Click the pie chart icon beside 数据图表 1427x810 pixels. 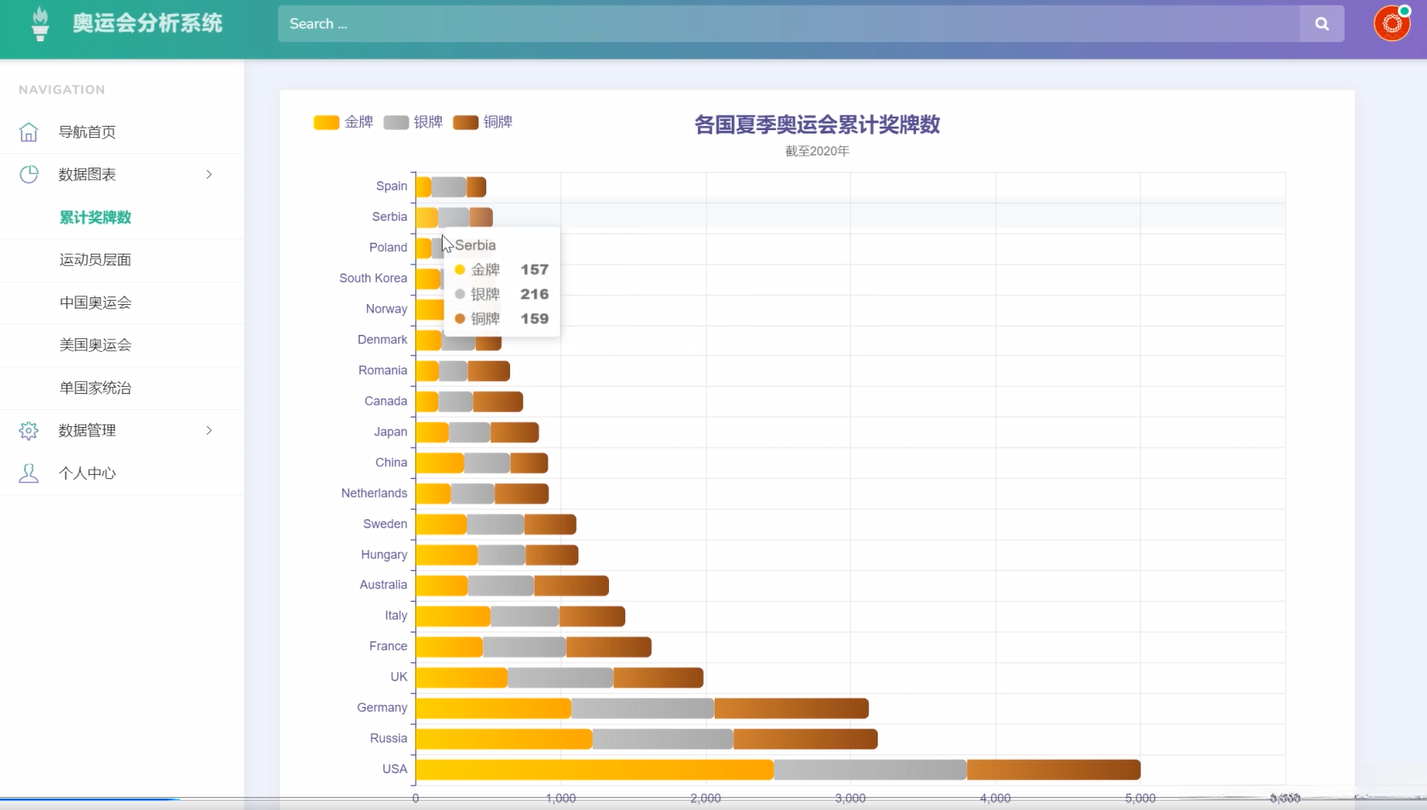(28, 174)
